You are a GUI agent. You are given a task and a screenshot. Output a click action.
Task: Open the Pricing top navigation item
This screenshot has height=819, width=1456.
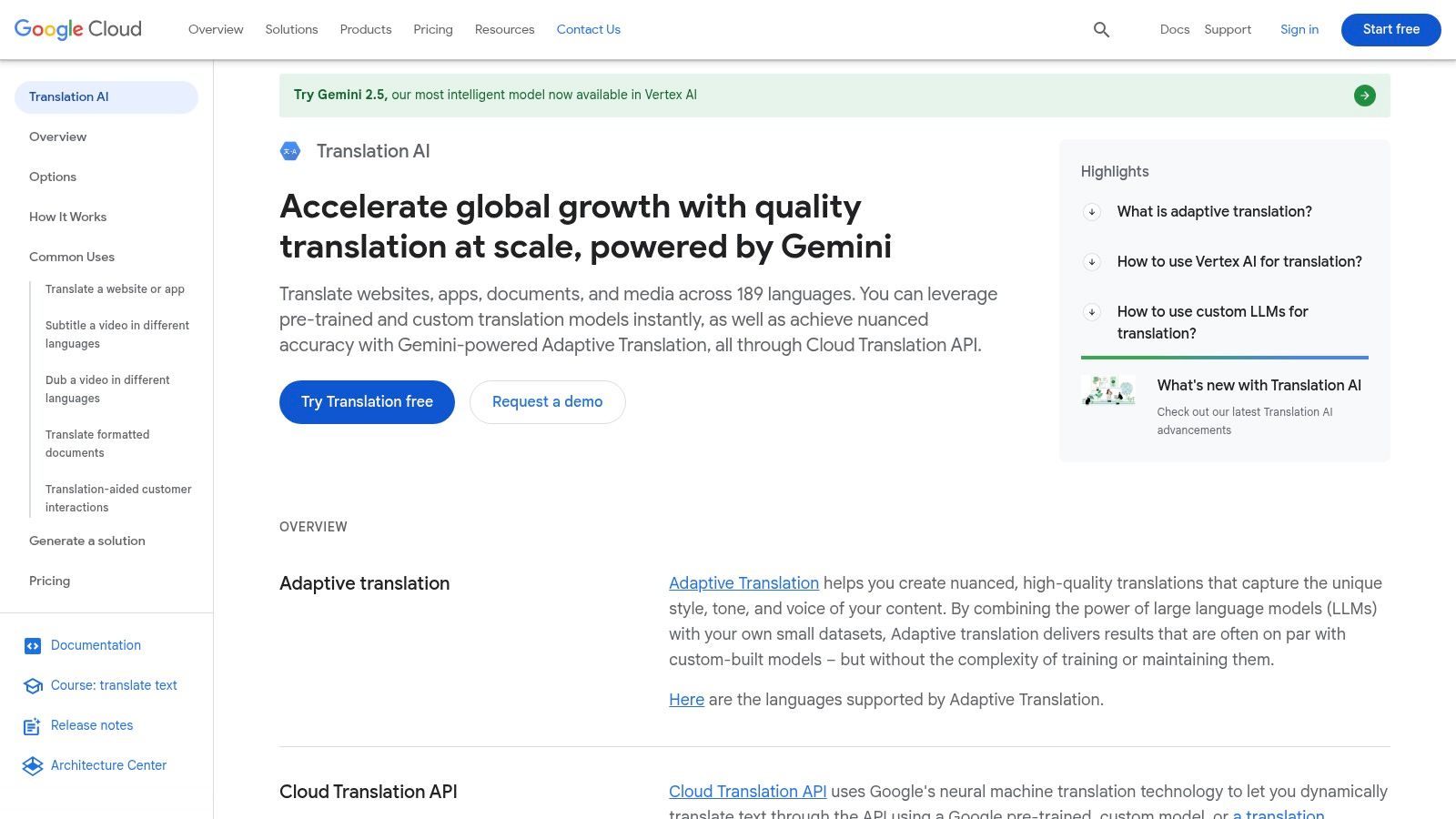[433, 29]
